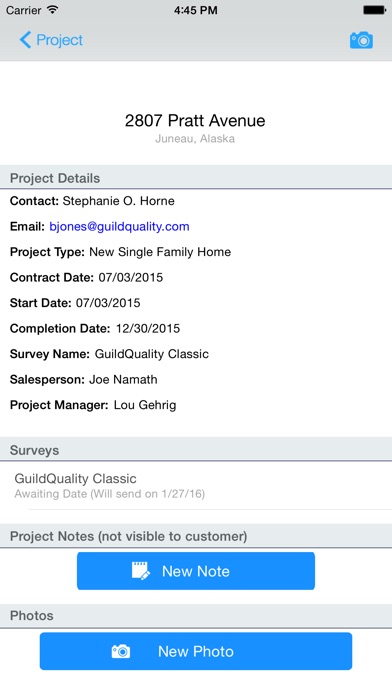Tap the notepad icon on New Note

point(141,571)
